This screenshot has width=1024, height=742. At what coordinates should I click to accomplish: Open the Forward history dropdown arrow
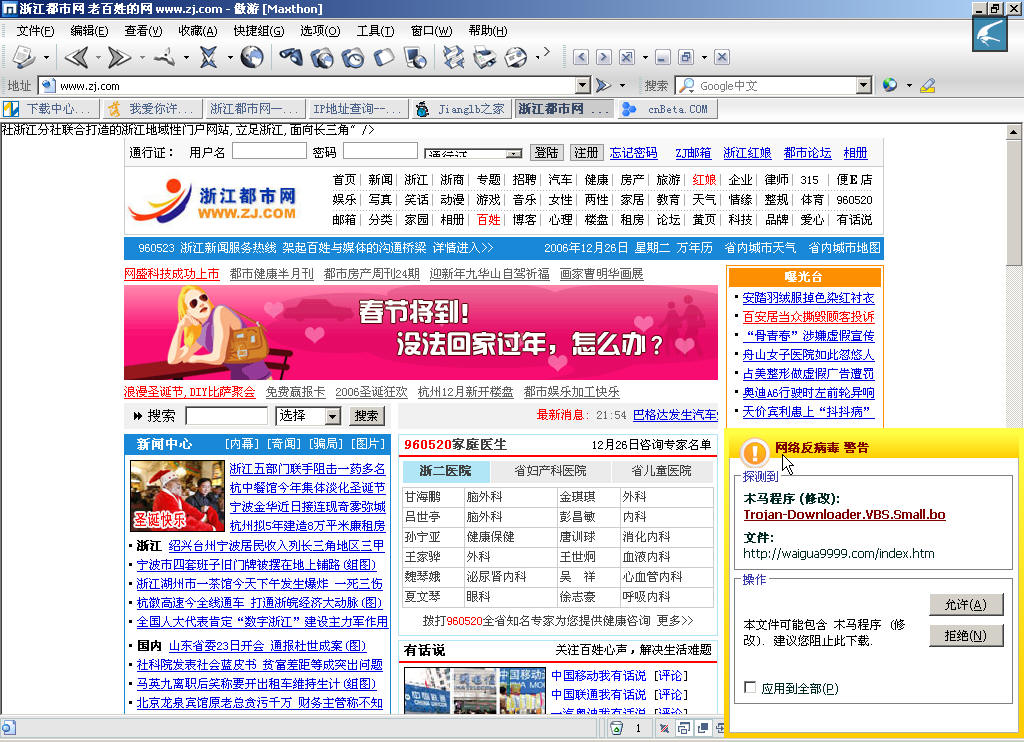(x=142, y=57)
